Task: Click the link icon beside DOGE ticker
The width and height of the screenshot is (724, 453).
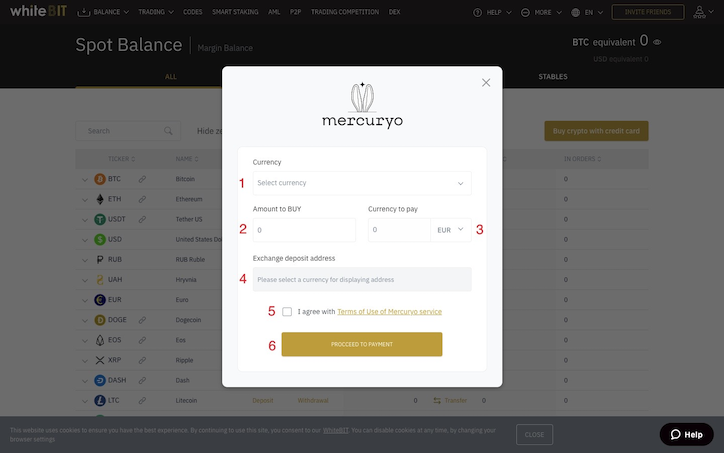Action: pos(142,320)
